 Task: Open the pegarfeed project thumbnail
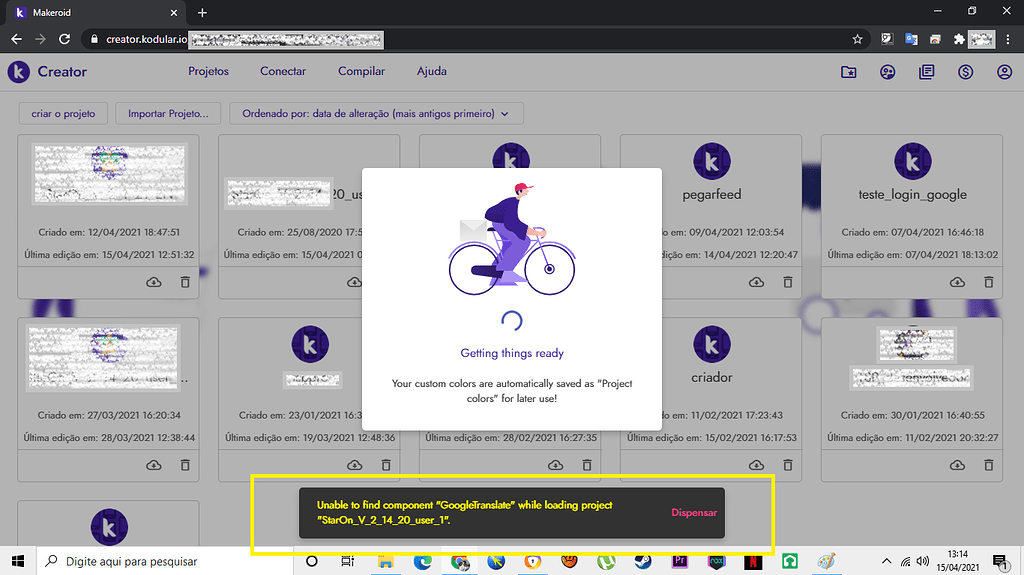712,160
